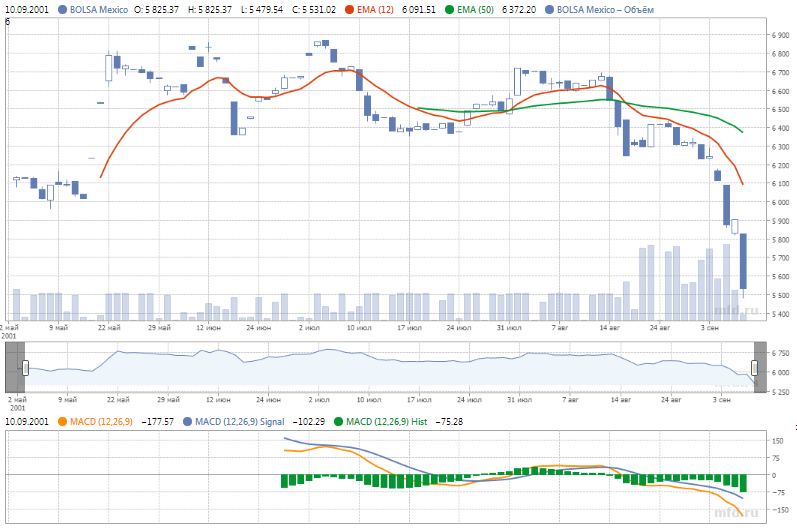This screenshot has height=530, width=797.
Task: Toggle the EMA (50) series label
Action: click(x=475, y=10)
